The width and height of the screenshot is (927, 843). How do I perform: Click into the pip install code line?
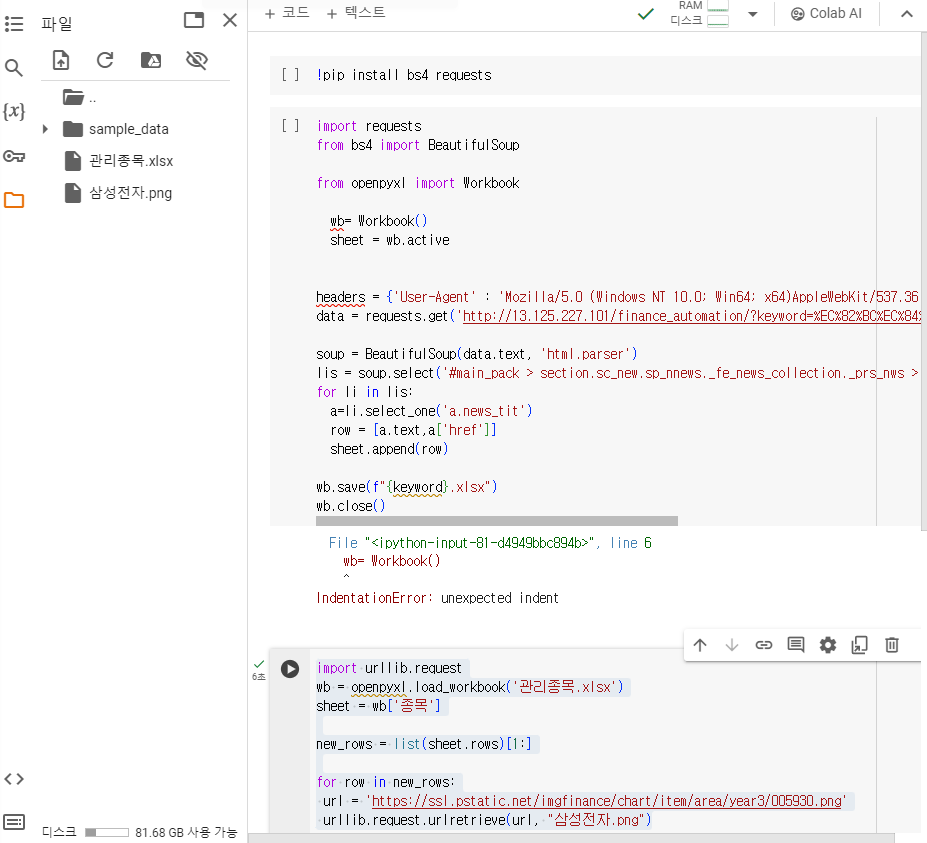404,75
